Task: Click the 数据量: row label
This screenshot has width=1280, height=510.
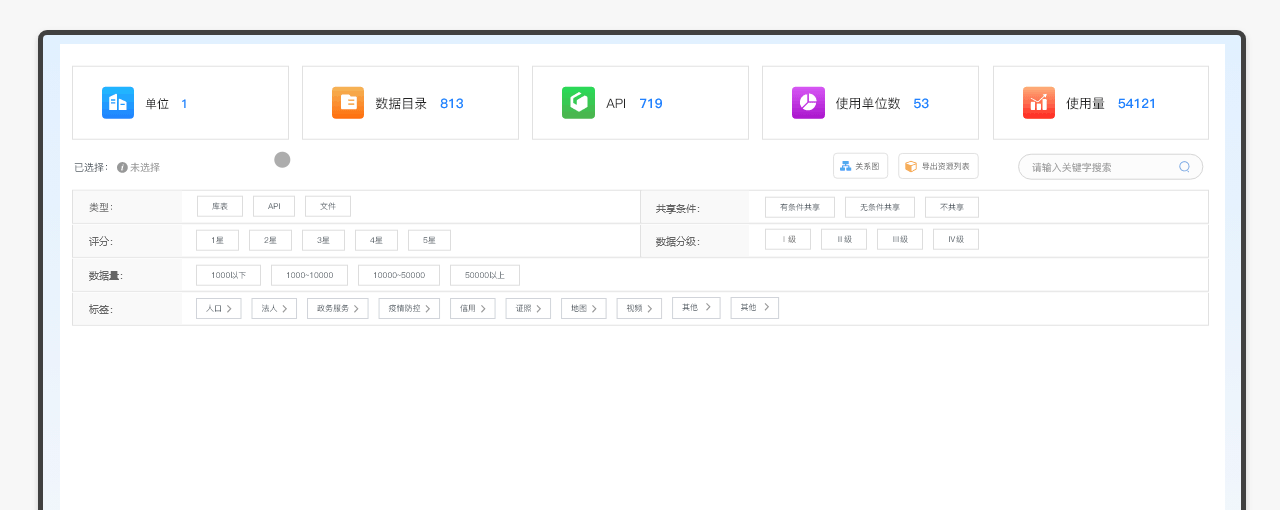Action: click(106, 276)
